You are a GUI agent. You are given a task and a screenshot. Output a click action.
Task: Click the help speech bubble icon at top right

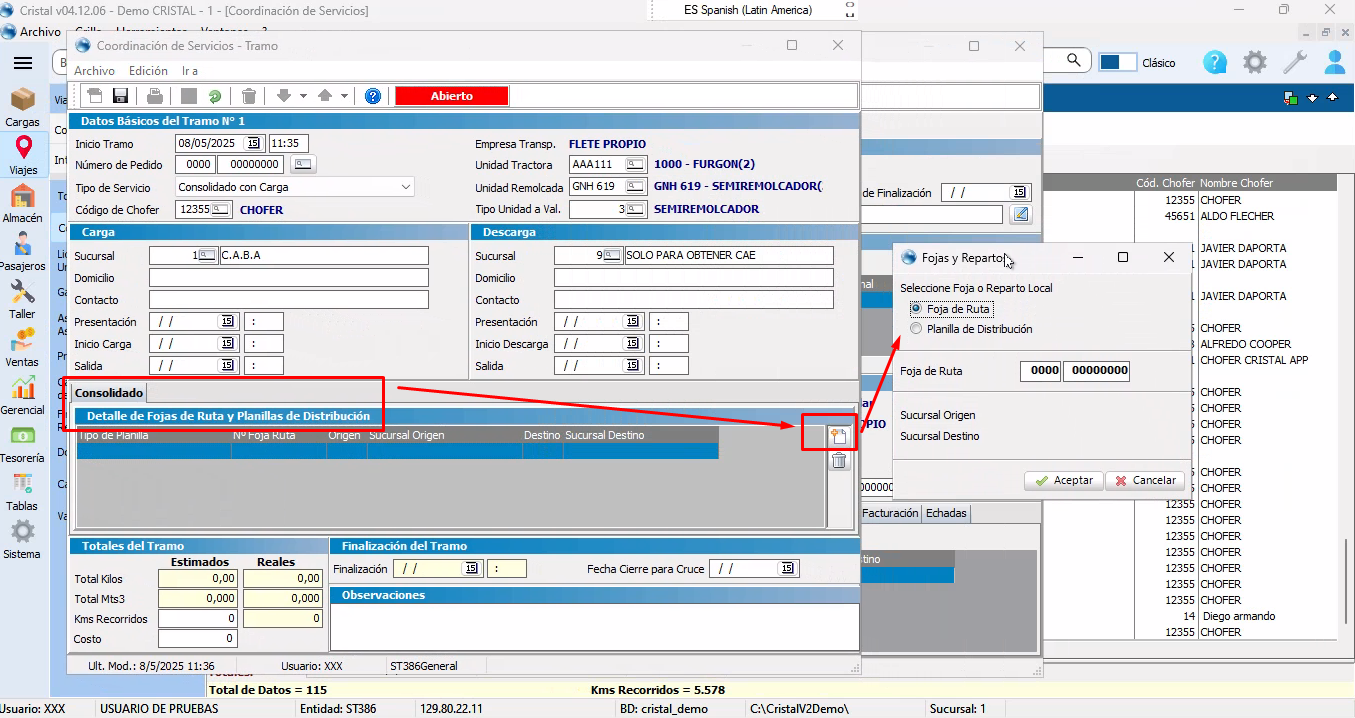click(x=1215, y=63)
